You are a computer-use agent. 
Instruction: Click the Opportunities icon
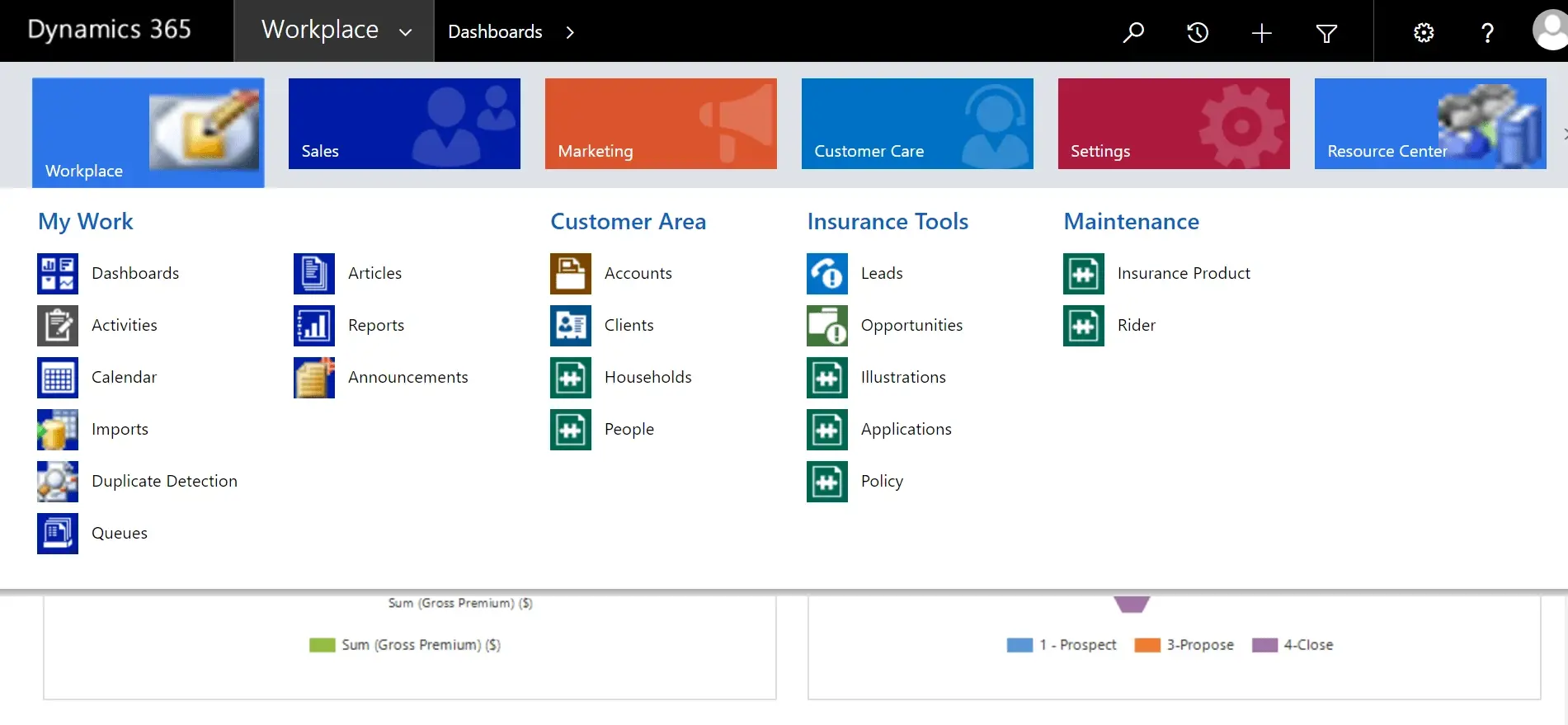click(827, 326)
